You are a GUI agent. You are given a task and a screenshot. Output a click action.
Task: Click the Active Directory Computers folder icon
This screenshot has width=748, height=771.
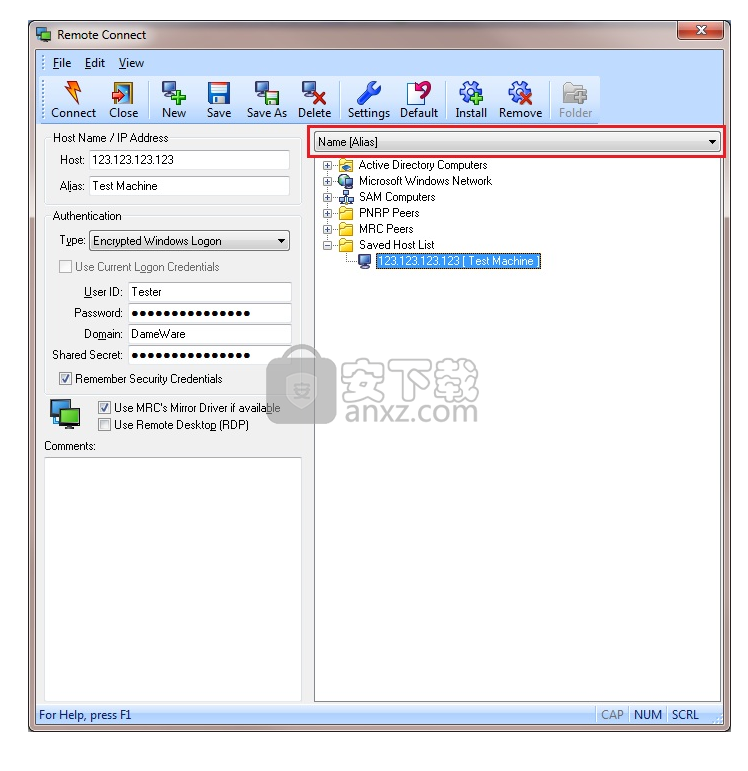(x=346, y=165)
